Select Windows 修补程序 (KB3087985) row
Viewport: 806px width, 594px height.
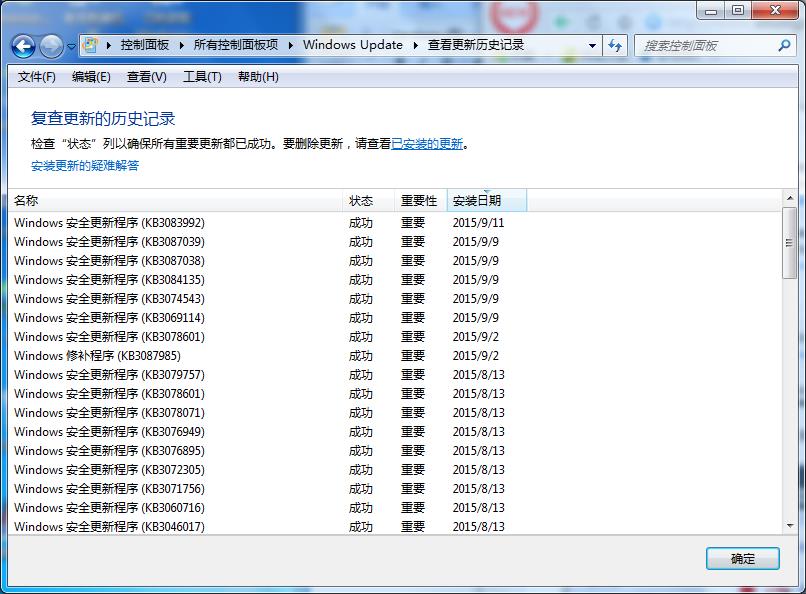coord(394,356)
